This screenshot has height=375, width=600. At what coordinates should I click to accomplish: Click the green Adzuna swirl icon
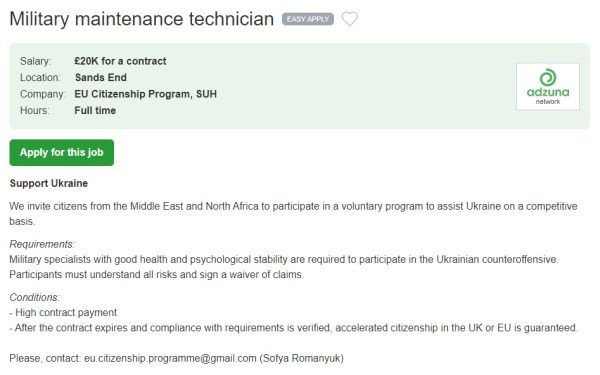548,78
